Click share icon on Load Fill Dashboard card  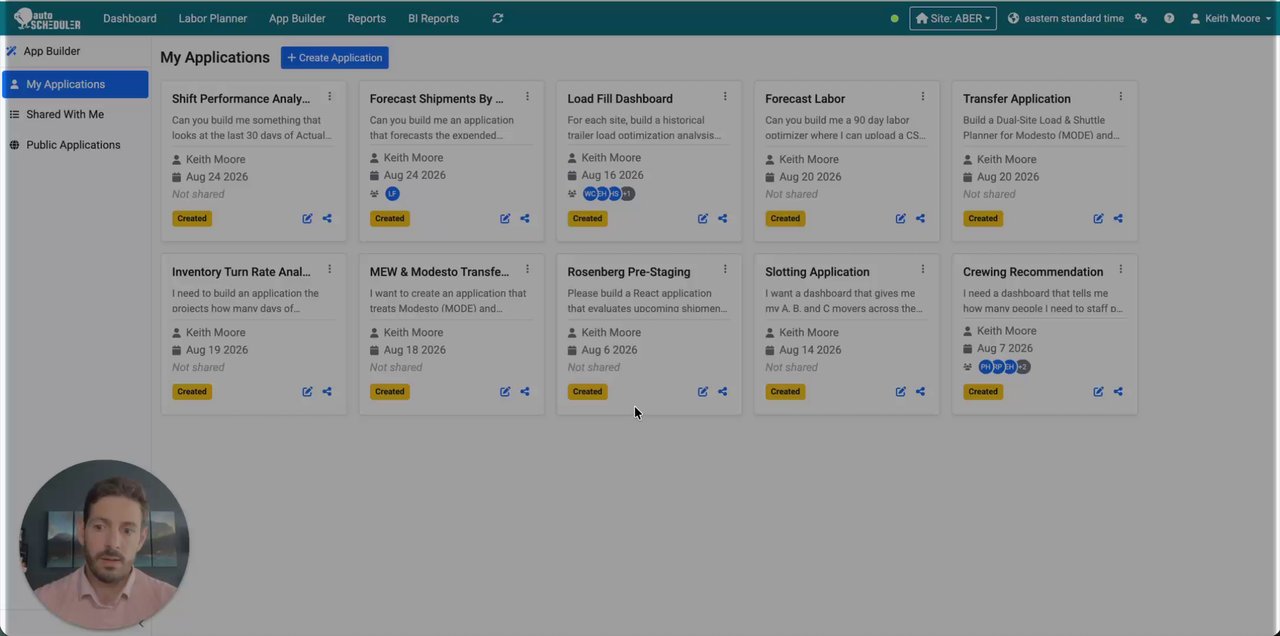pyautogui.click(x=722, y=218)
